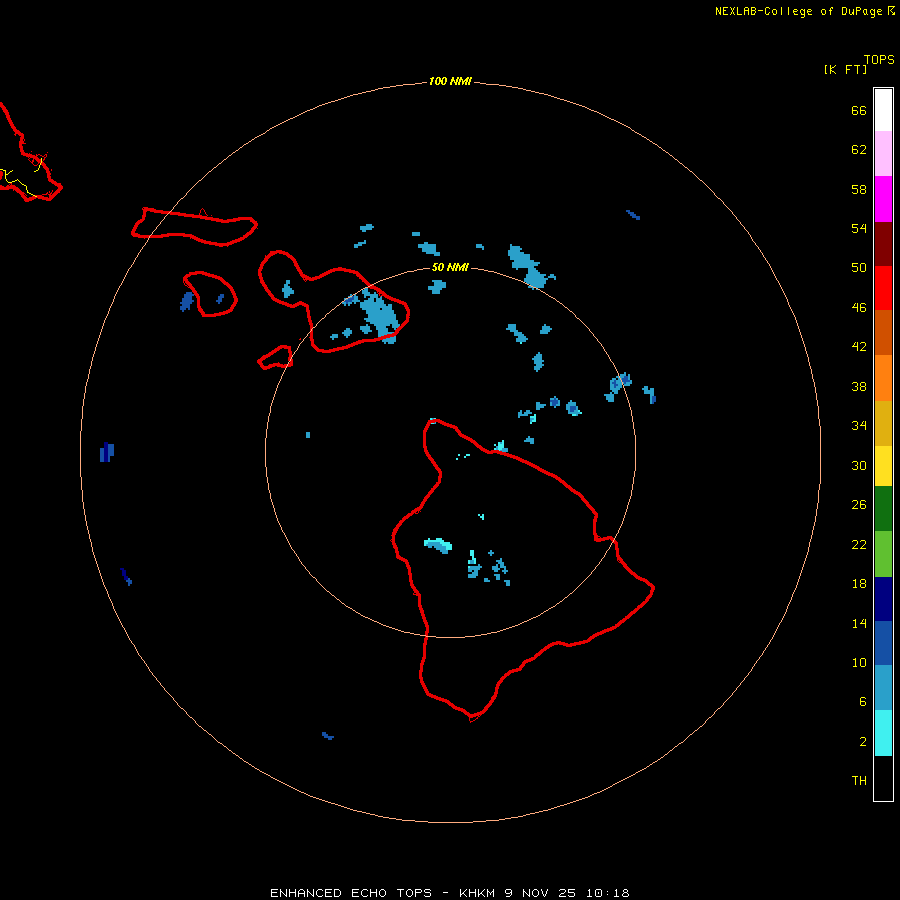This screenshot has width=900, height=900.
Task: Click the legend value 22
Action: coord(859,544)
